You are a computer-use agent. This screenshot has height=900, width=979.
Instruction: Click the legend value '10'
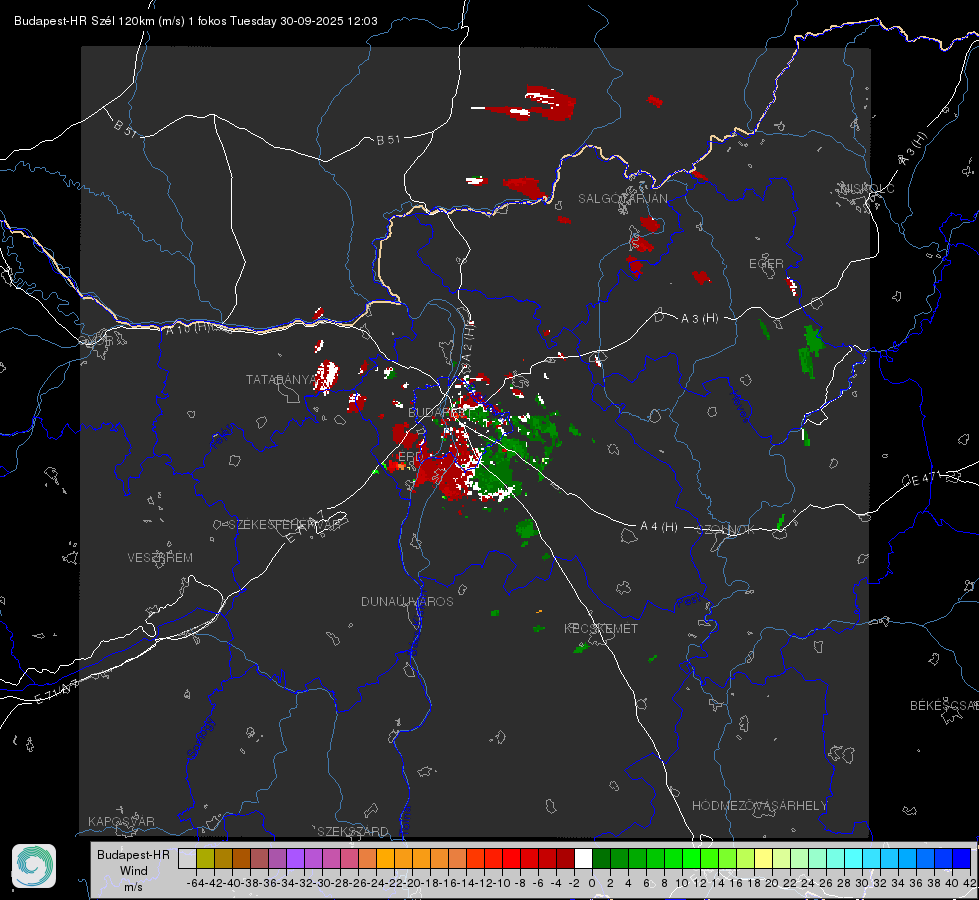(x=681, y=883)
